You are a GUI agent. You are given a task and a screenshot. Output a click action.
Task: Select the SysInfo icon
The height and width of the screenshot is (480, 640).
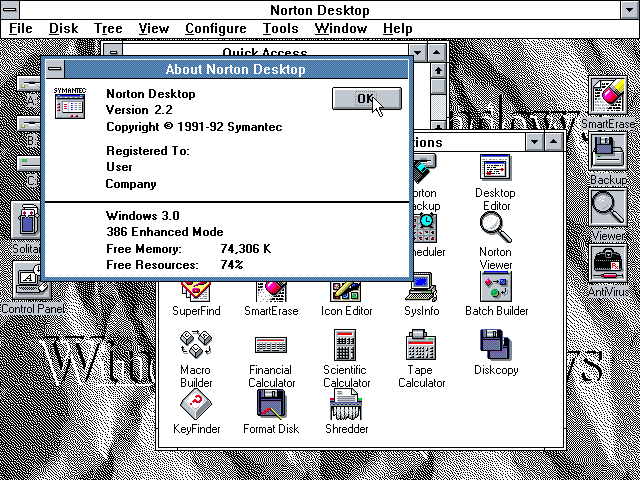[x=421, y=296]
